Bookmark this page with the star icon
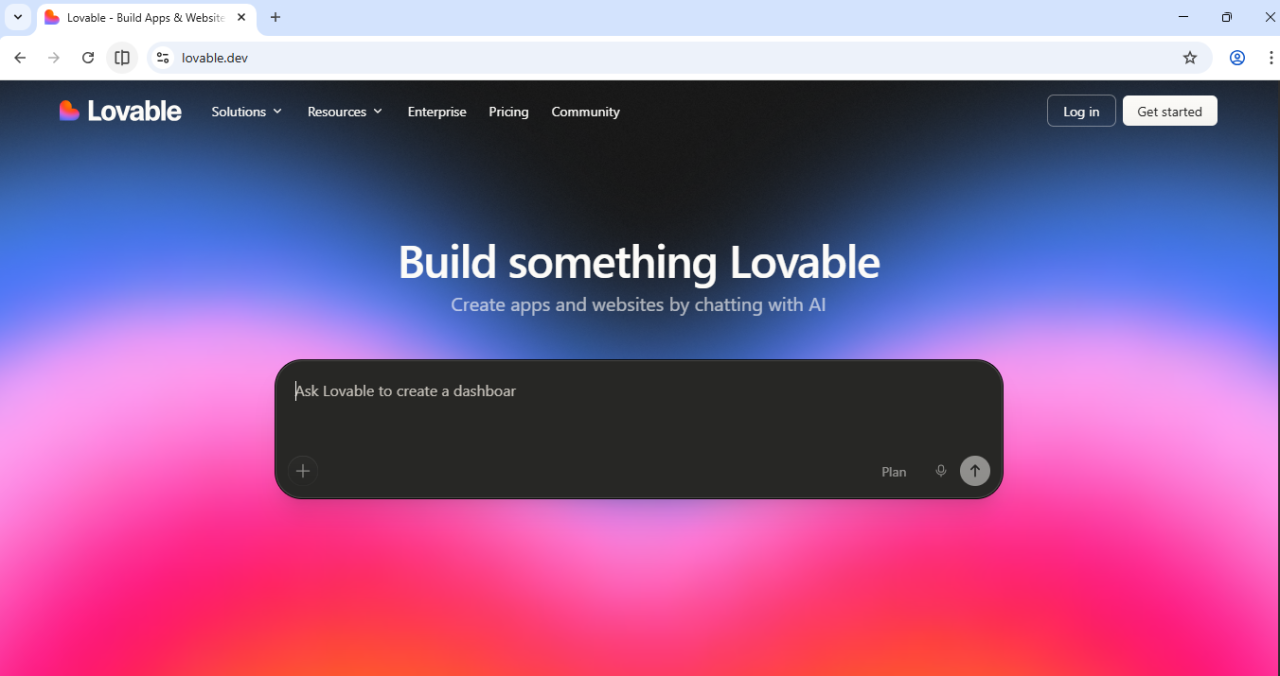 pos(1190,58)
